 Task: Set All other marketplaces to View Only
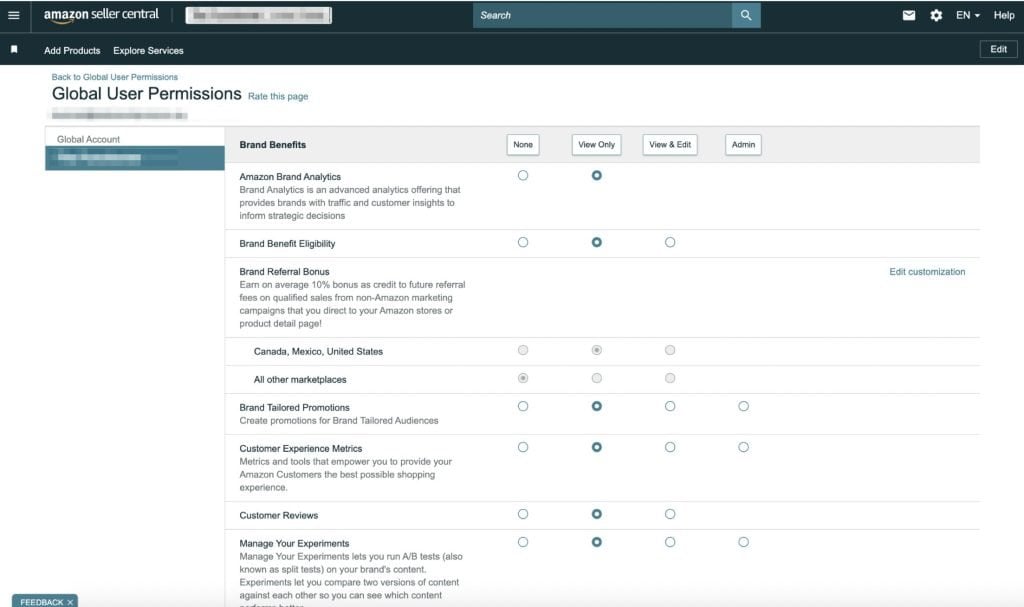[x=596, y=378]
